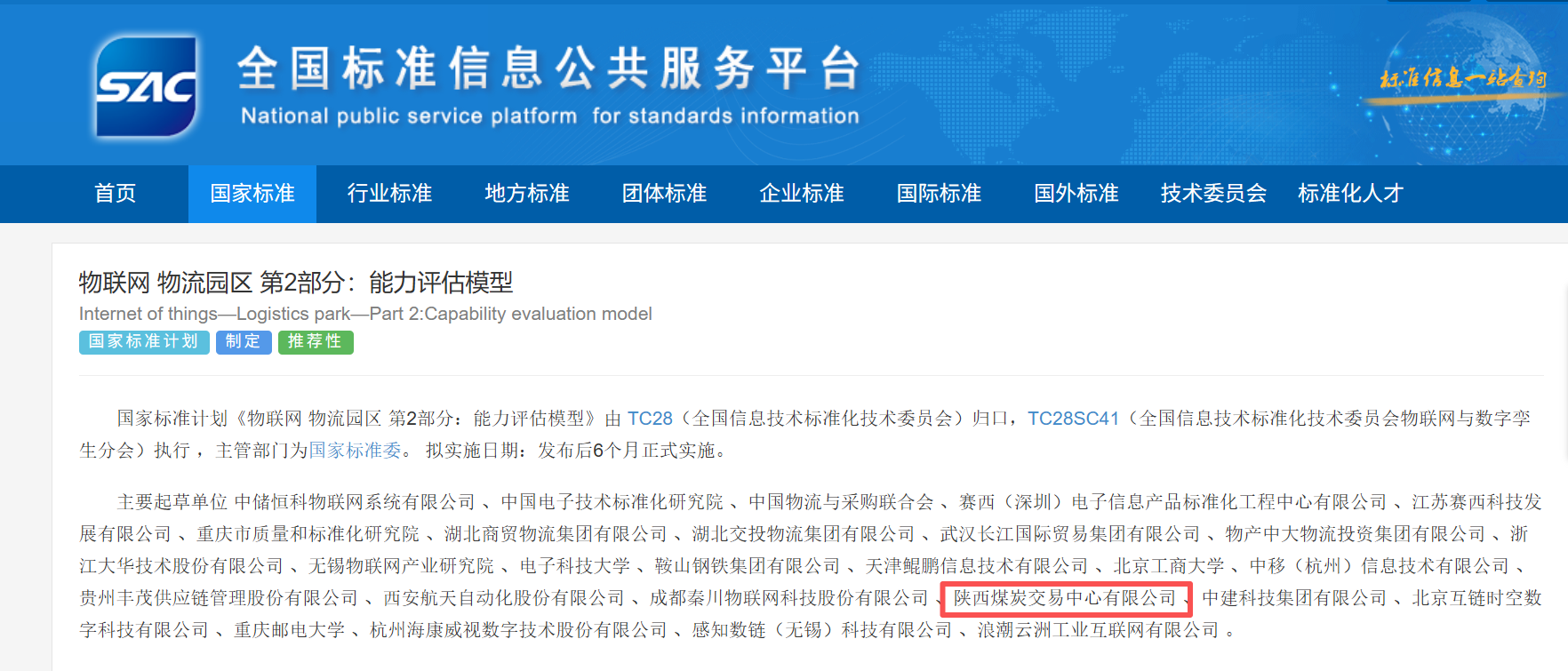
Task: Click the golden calligraphy slogan graphic
Action: [x=1462, y=79]
